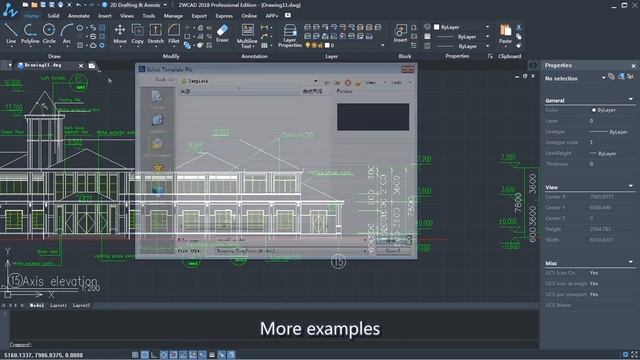Toggle ortho mode in status bar
Viewport: 640px width, 360px height.
click(154, 355)
